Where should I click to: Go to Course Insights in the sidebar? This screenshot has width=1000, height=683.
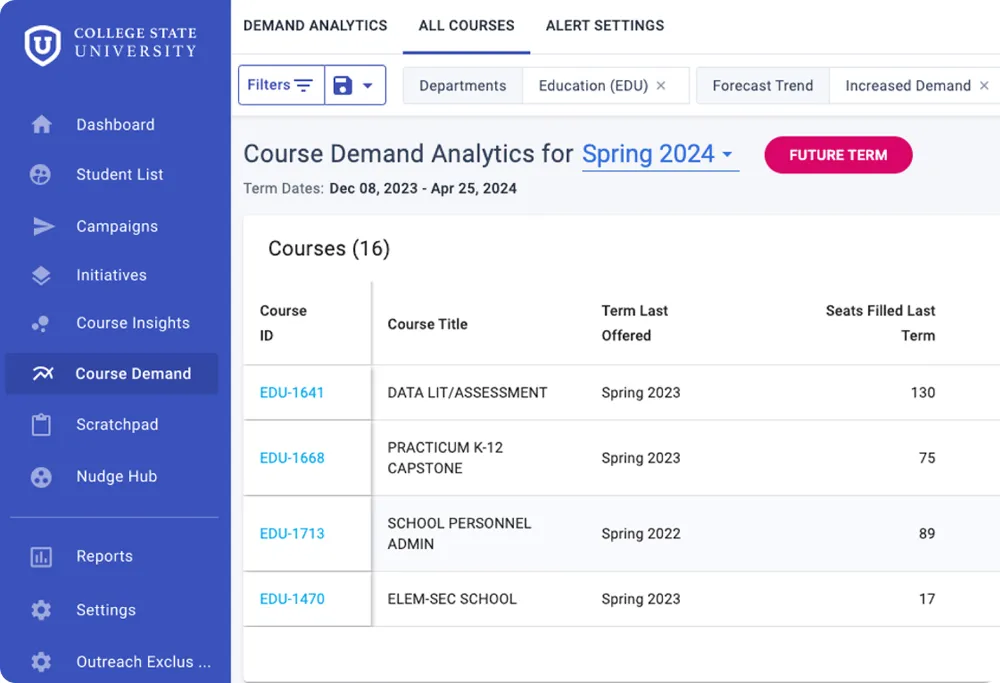(x=133, y=323)
